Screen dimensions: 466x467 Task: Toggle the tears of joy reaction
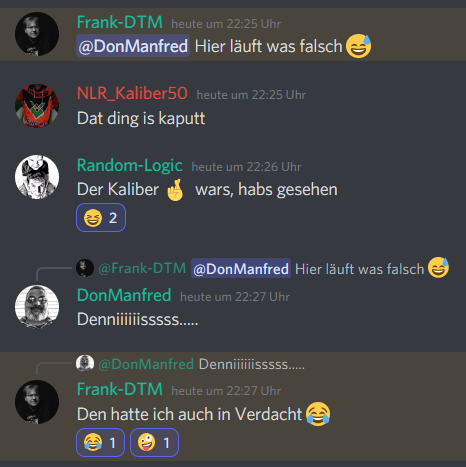[100, 442]
